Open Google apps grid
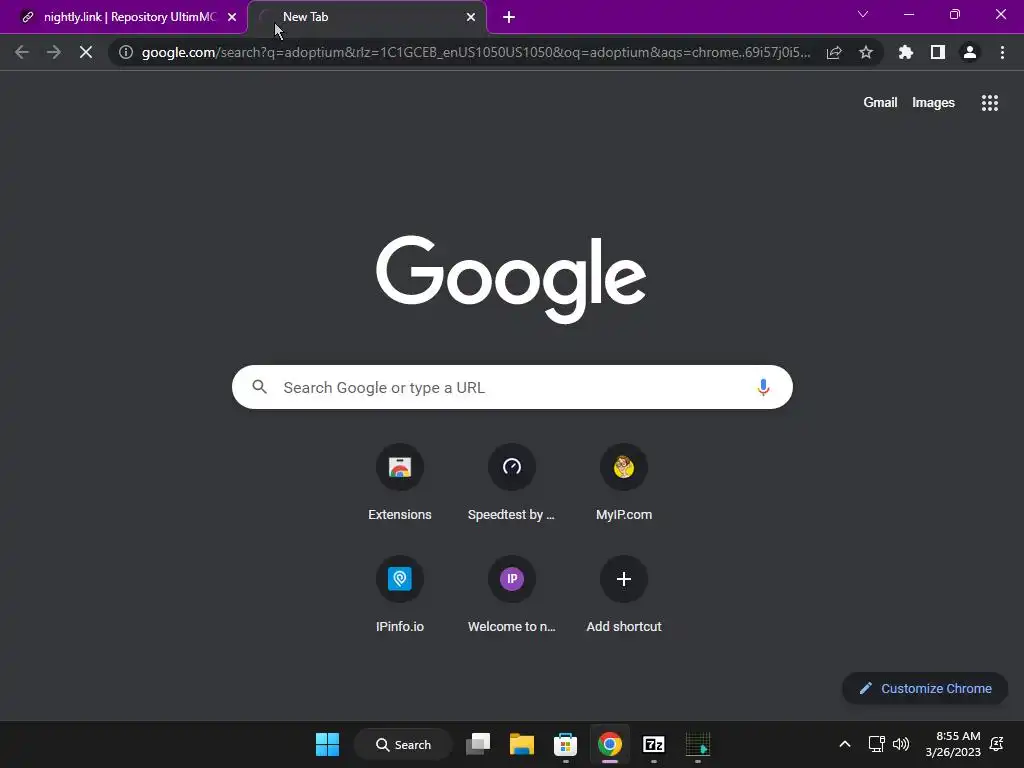 989,103
